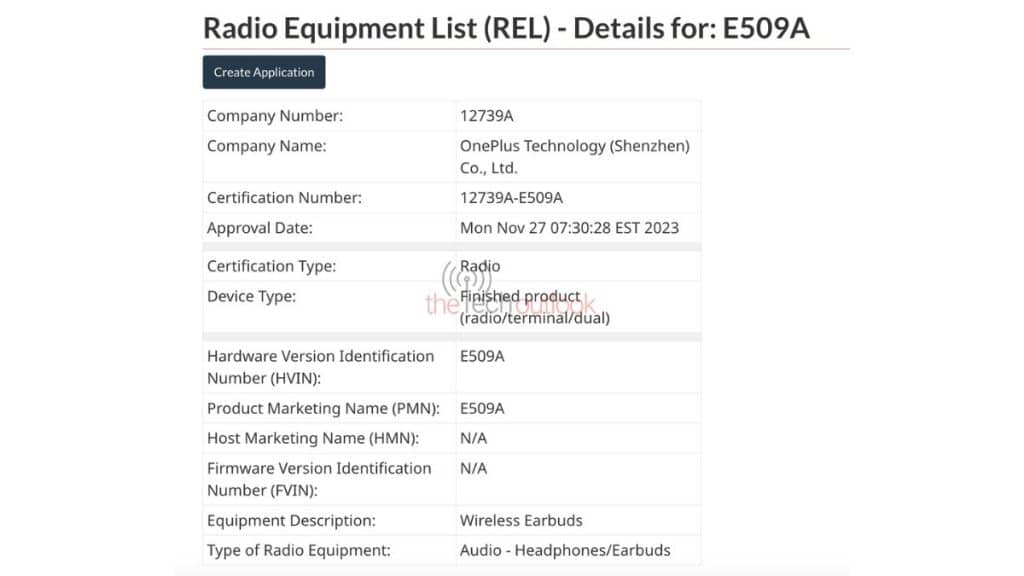Image resolution: width=1024 pixels, height=576 pixels.
Task: Click the Hardware Version Identification Number label
Action: 320,367
